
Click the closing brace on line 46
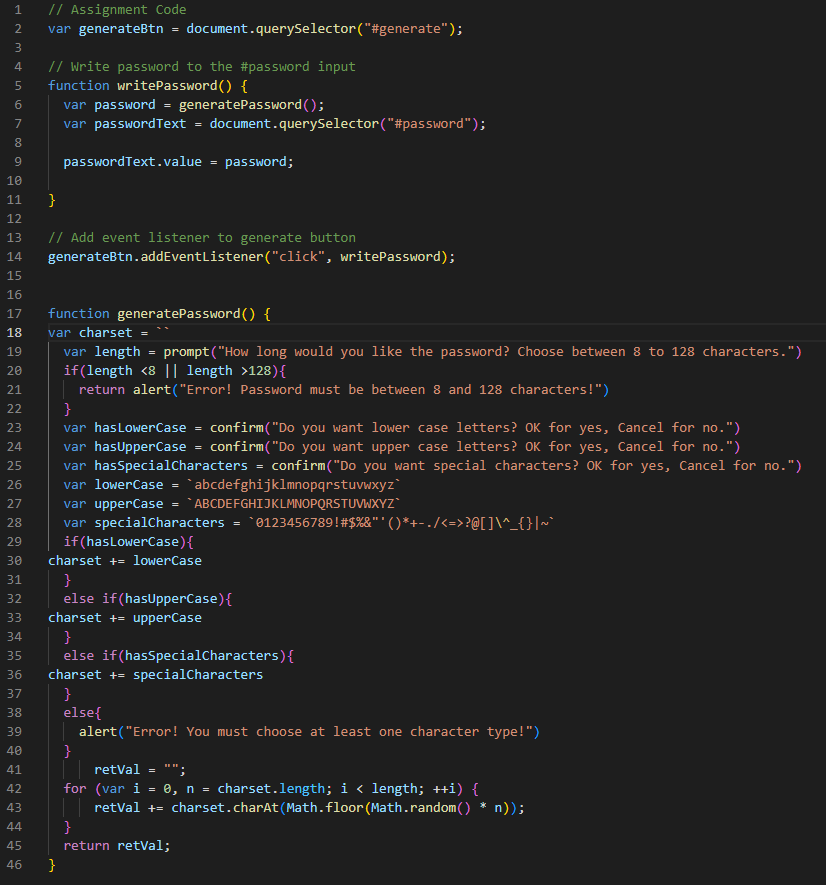coord(51,864)
